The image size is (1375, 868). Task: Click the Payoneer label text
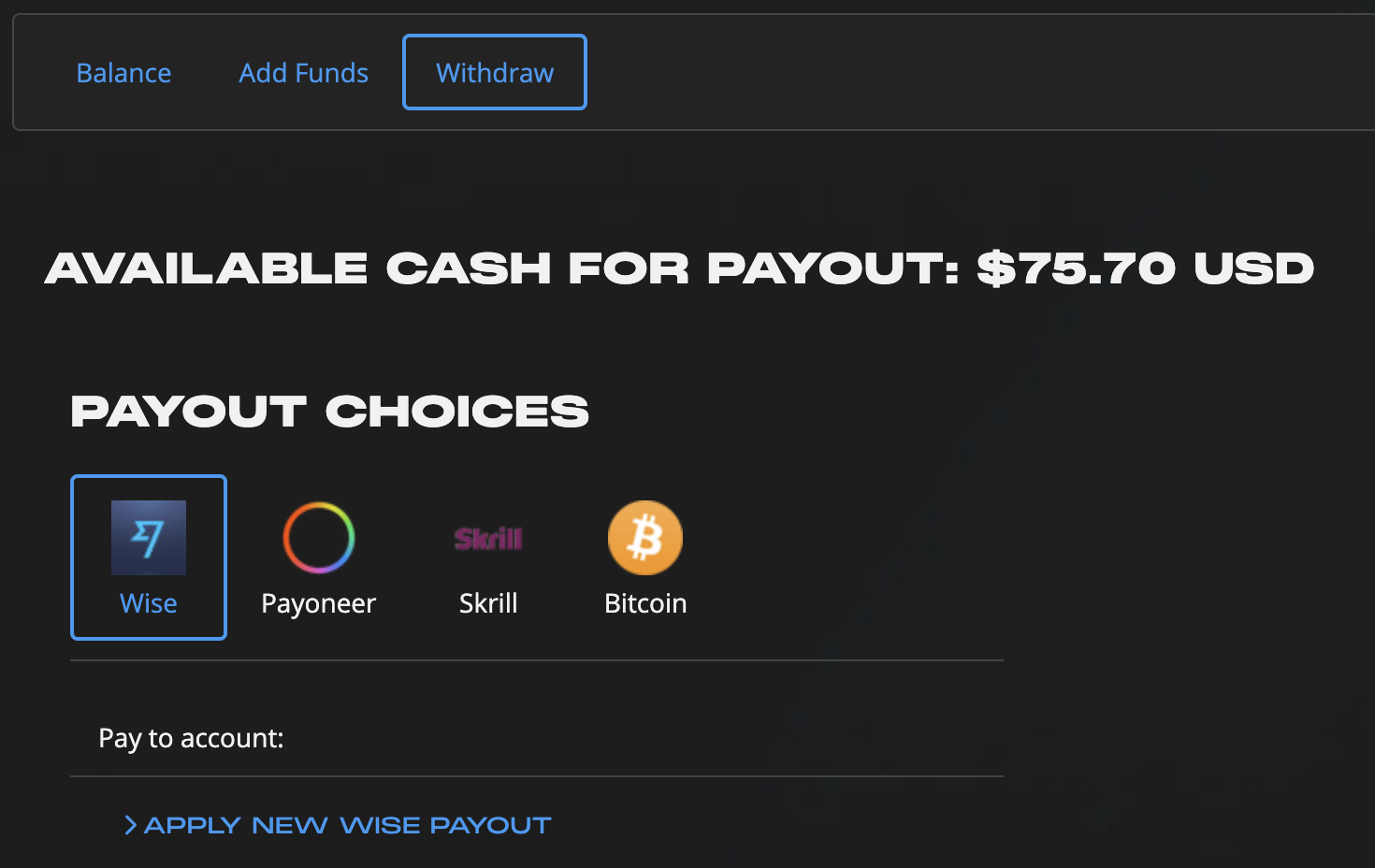coord(318,603)
